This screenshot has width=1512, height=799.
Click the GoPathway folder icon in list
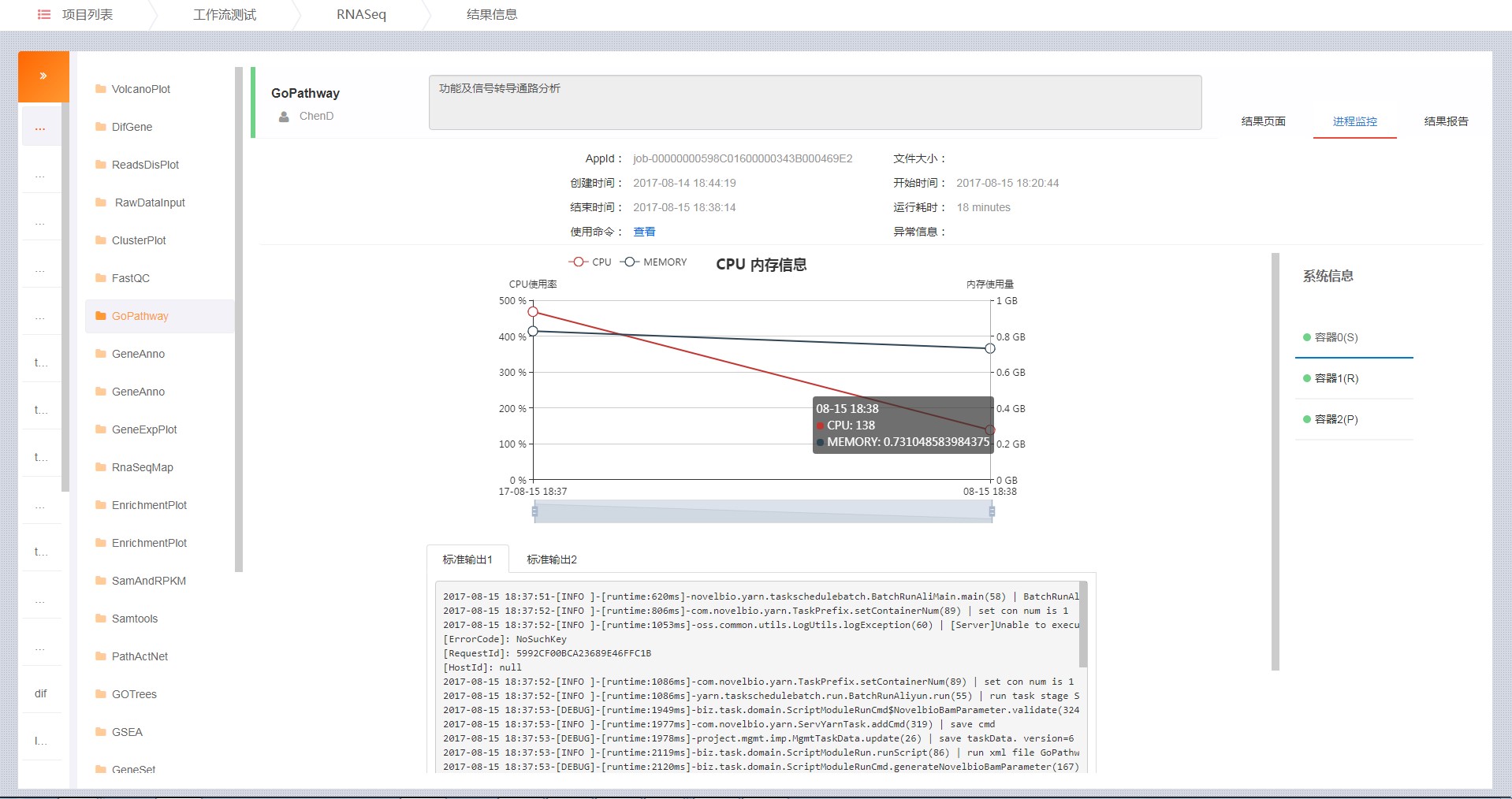click(x=100, y=316)
